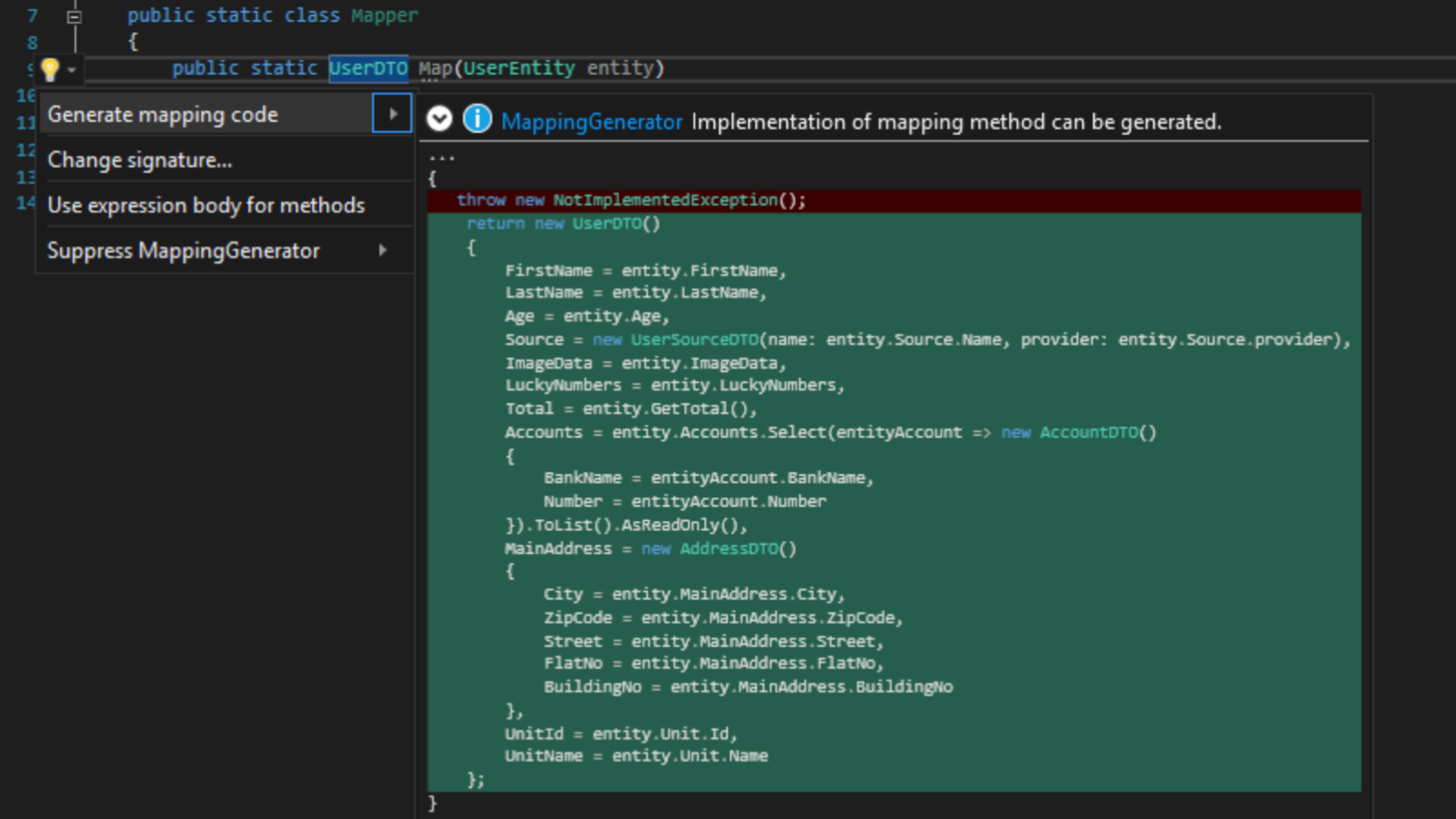Click the yellow lightbulb quick actions icon
Viewport: 1456px width, 819px height.
(48, 68)
